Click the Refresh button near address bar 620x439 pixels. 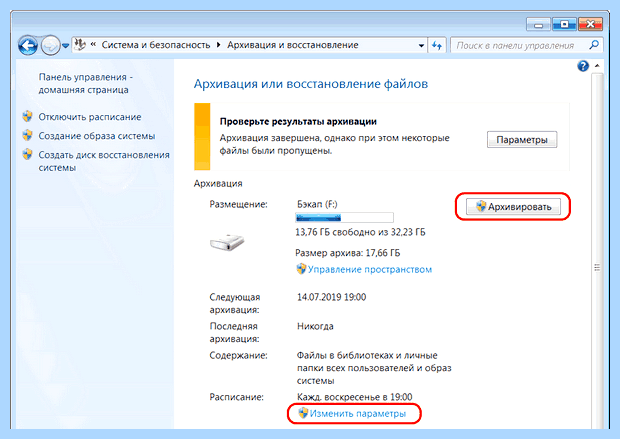(x=437, y=45)
